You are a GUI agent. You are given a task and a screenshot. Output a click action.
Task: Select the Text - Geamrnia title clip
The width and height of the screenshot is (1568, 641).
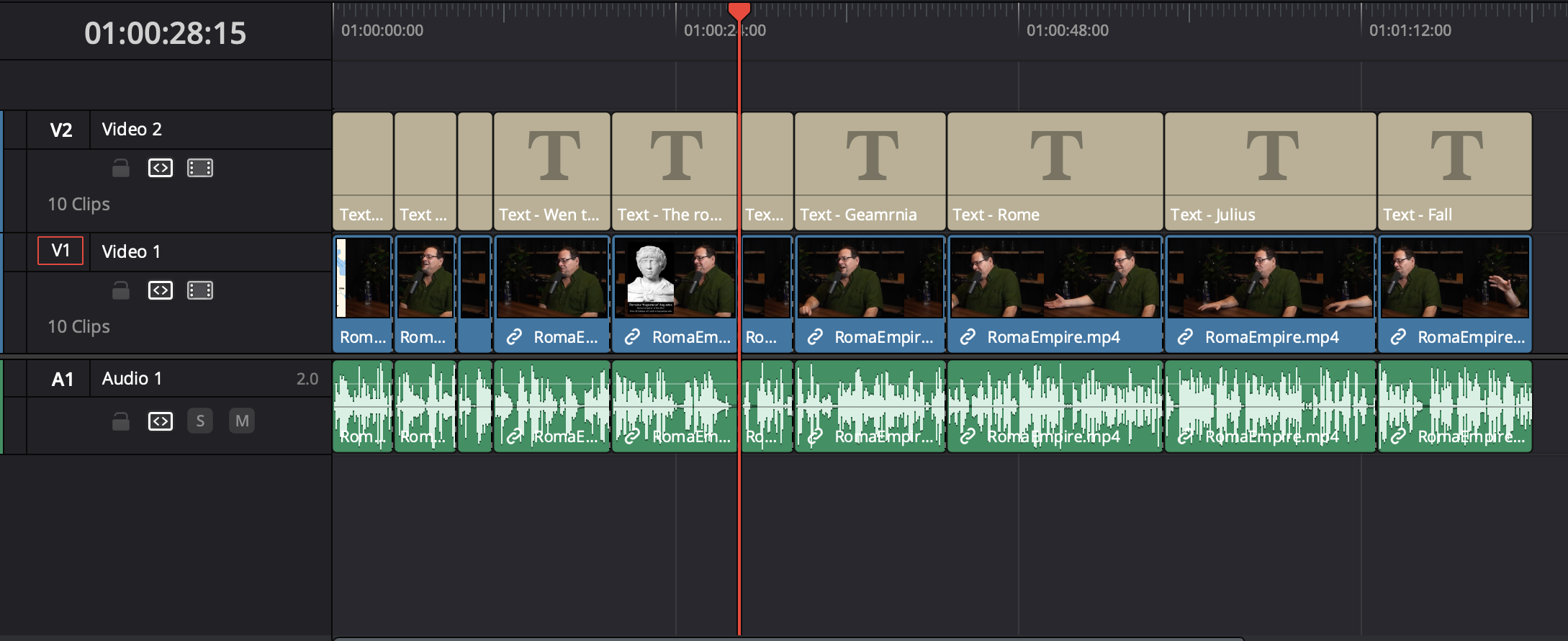pyautogui.click(x=870, y=171)
